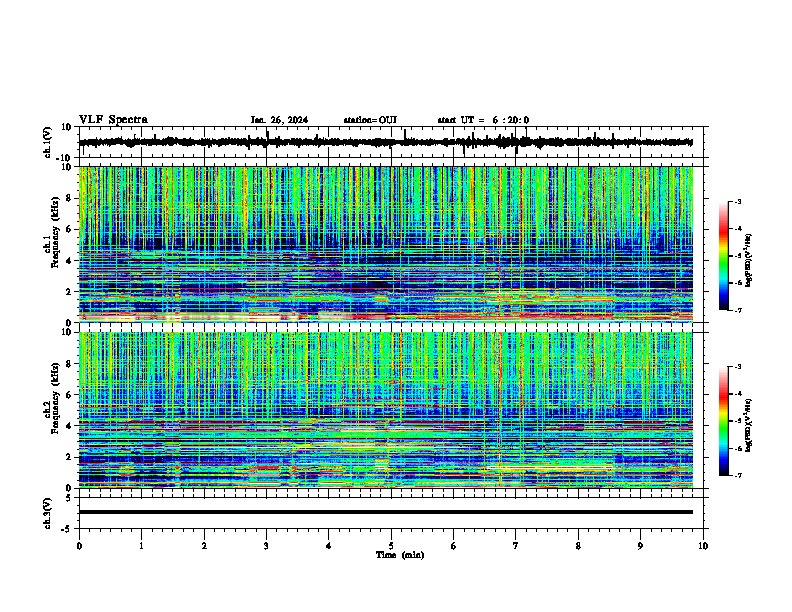Click time axis tick label '2'
The width and height of the screenshot is (792, 612).
coord(204,546)
